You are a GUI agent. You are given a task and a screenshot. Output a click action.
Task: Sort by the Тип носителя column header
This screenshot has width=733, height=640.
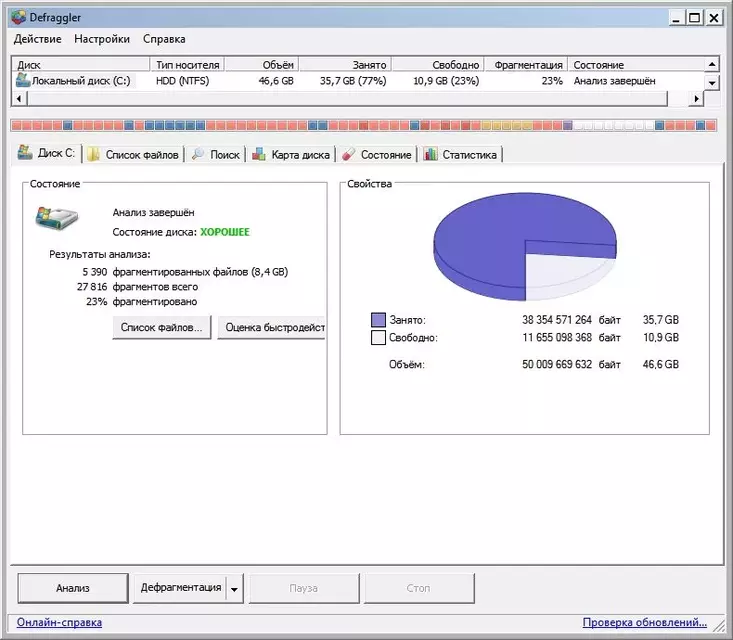click(187, 65)
